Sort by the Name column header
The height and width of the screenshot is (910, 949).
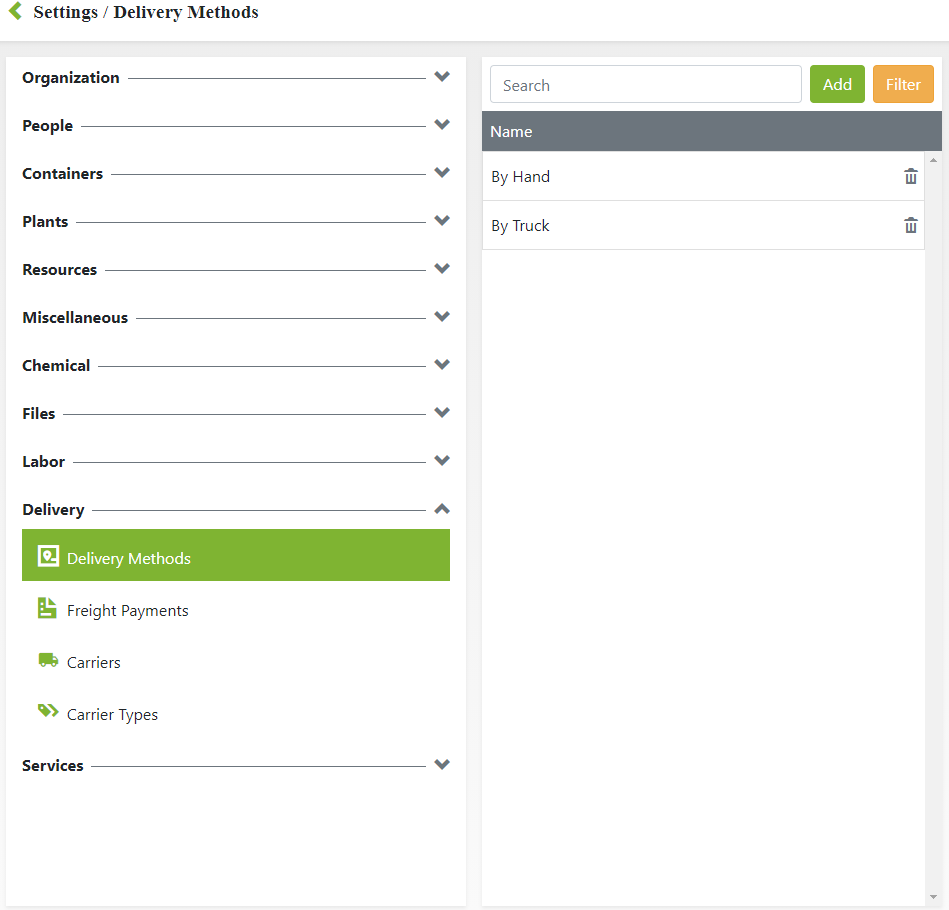click(511, 132)
